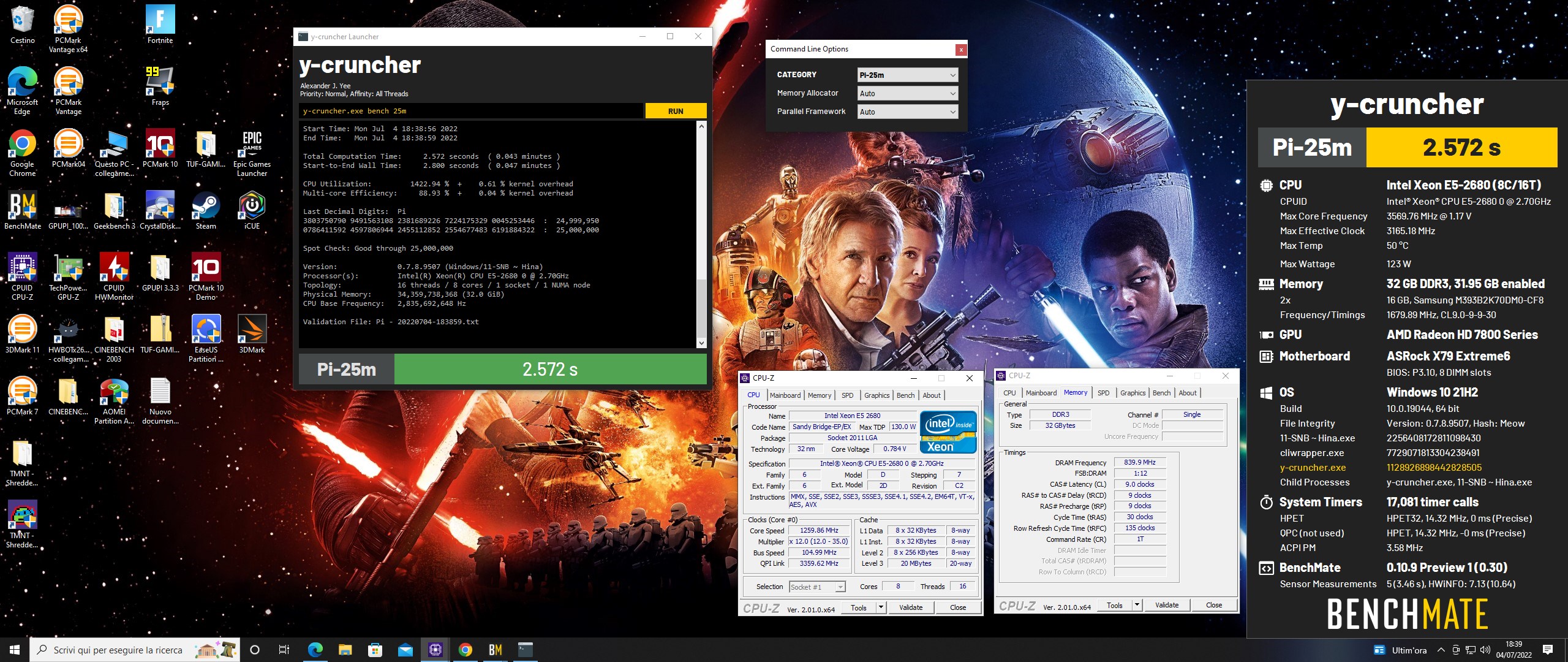Click Validate in left CPU-Z window
Image resolution: width=1568 pixels, height=662 pixels.
pyautogui.click(x=910, y=607)
